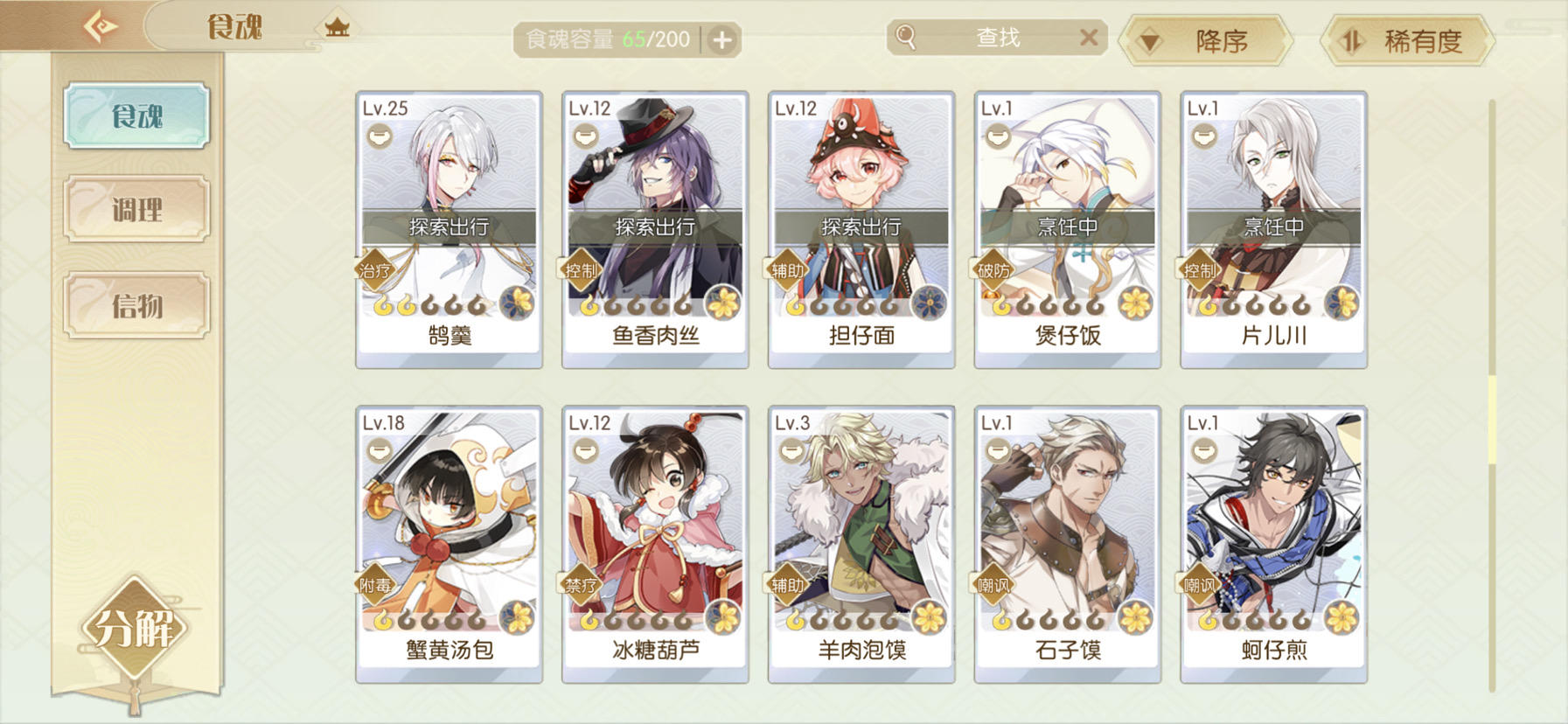The width and height of the screenshot is (1568, 724).
Task: Click the search magnifier icon
Action: [906, 38]
